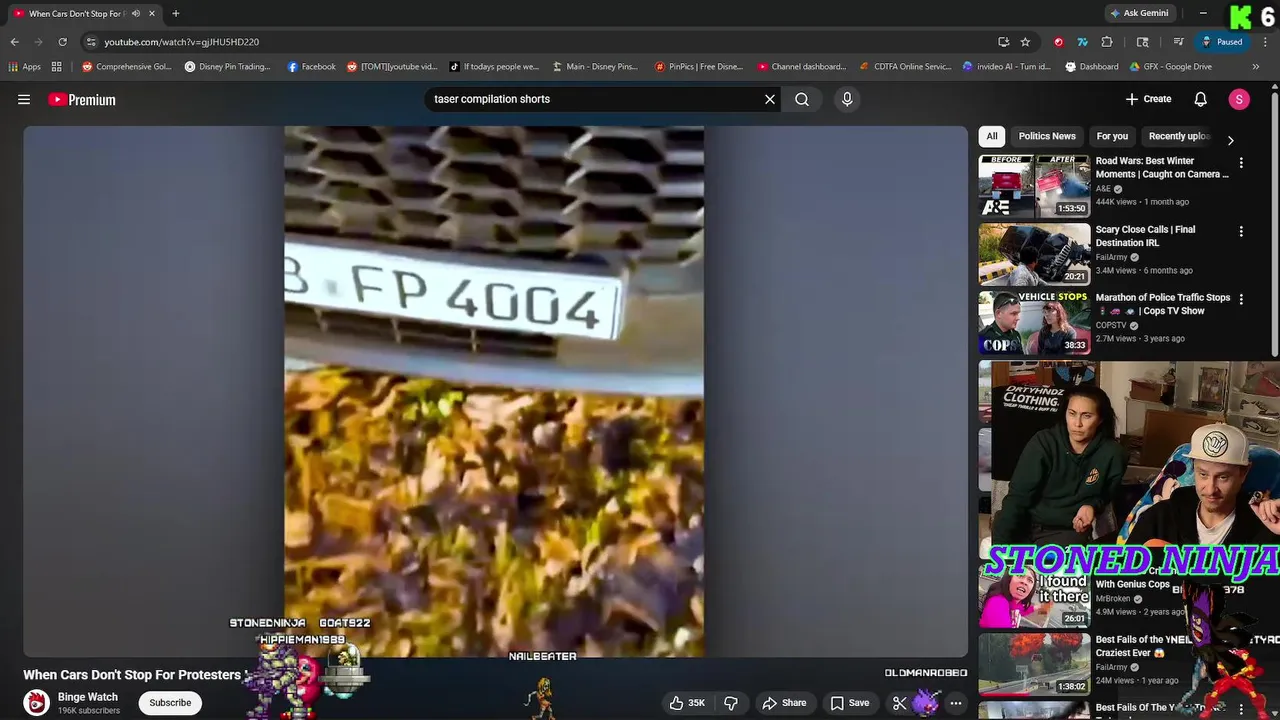Open options for Scary Close Calls video
Viewport: 1280px width, 720px height.
1241,231
